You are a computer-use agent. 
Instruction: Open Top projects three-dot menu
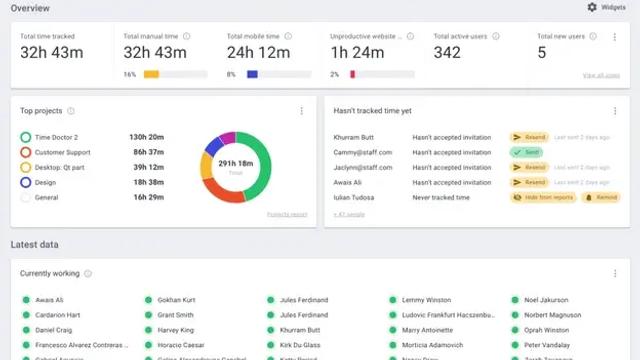click(302, 111)
